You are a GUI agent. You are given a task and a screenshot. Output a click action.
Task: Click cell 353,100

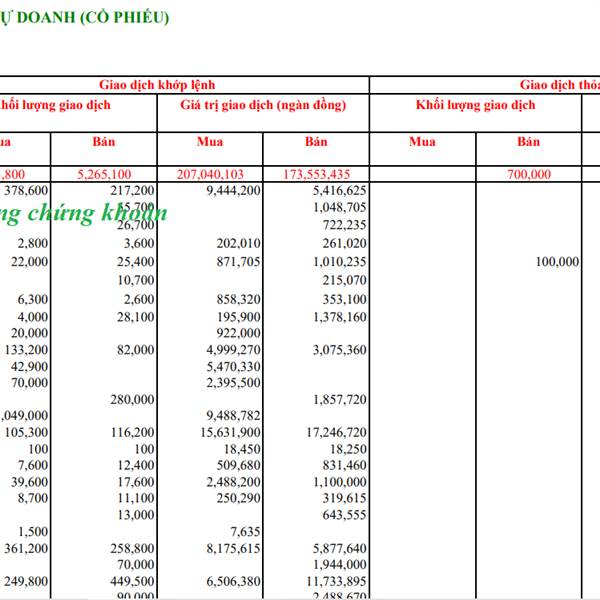point(344,299)
